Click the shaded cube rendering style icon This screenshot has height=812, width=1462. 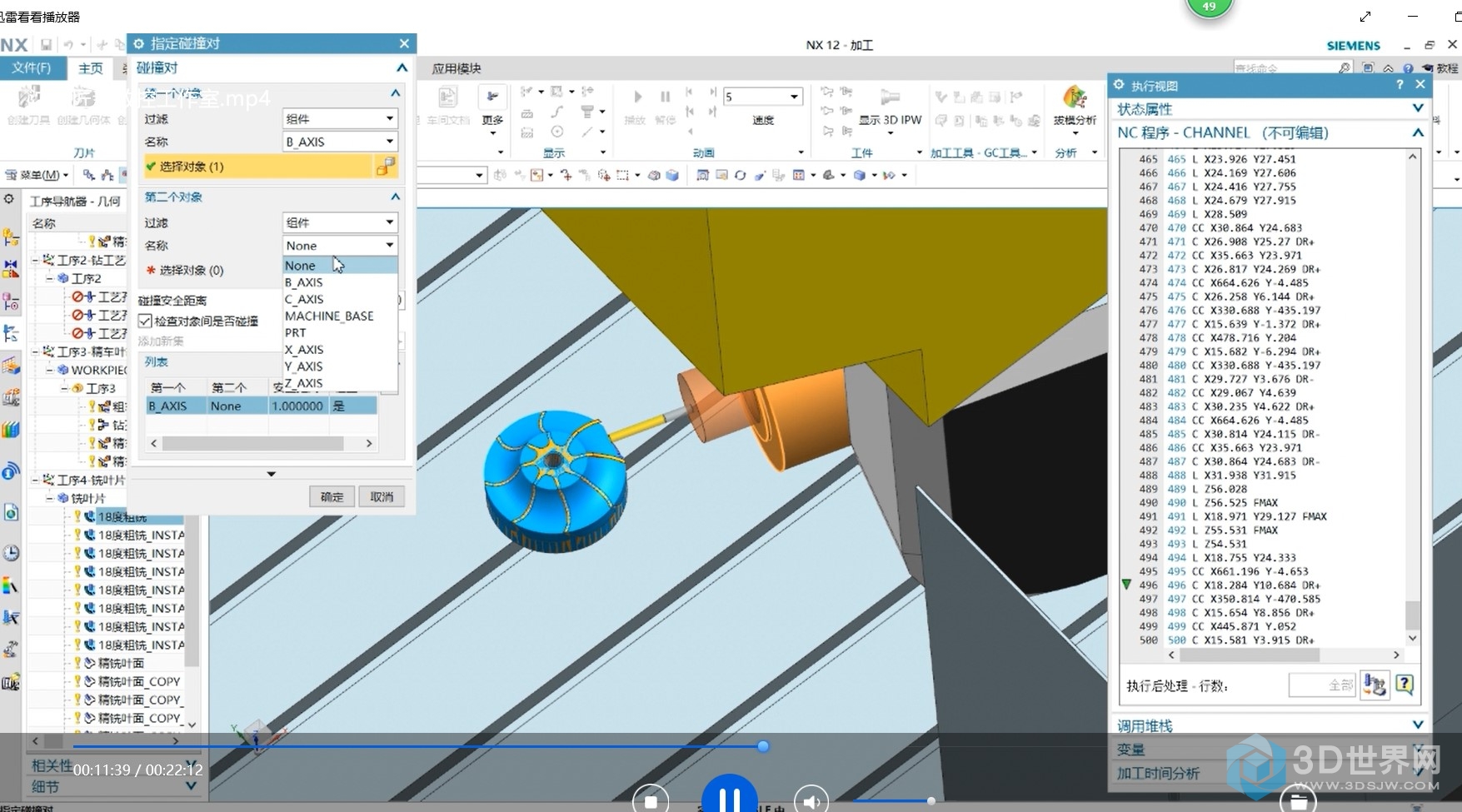pyautogui.click(x=860, y=175)
